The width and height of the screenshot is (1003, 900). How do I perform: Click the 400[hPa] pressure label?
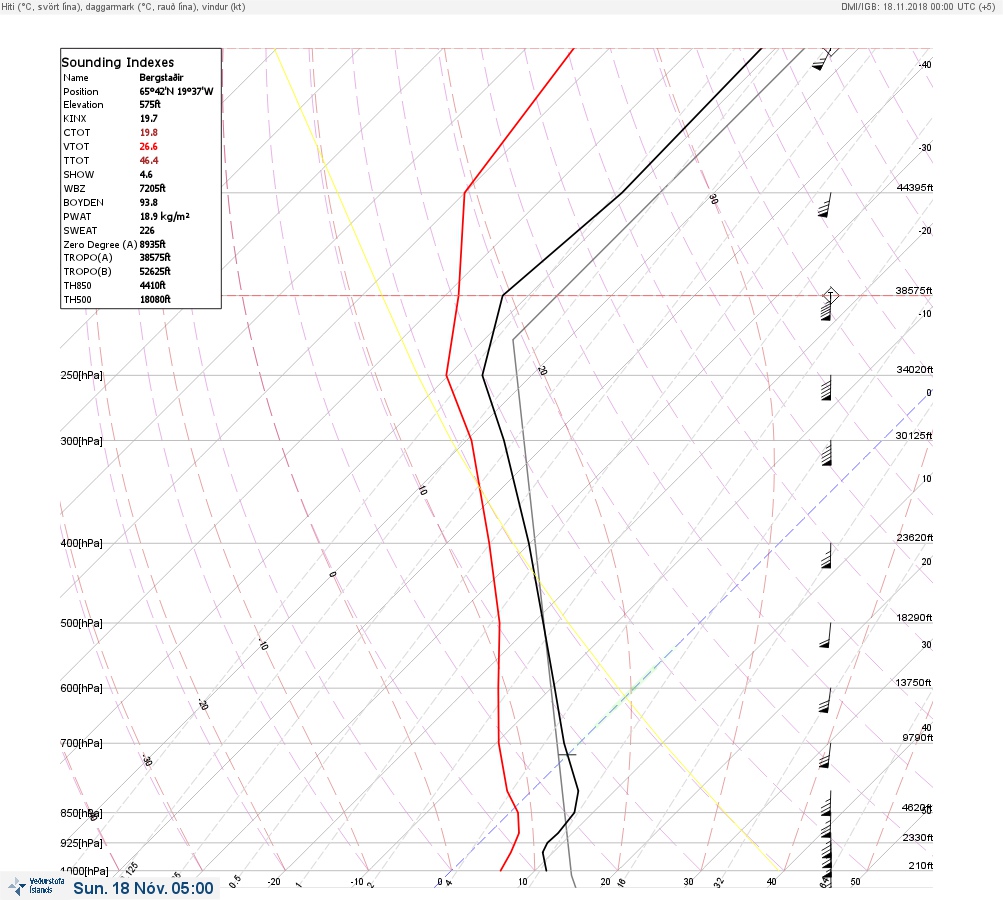[81, 544]
